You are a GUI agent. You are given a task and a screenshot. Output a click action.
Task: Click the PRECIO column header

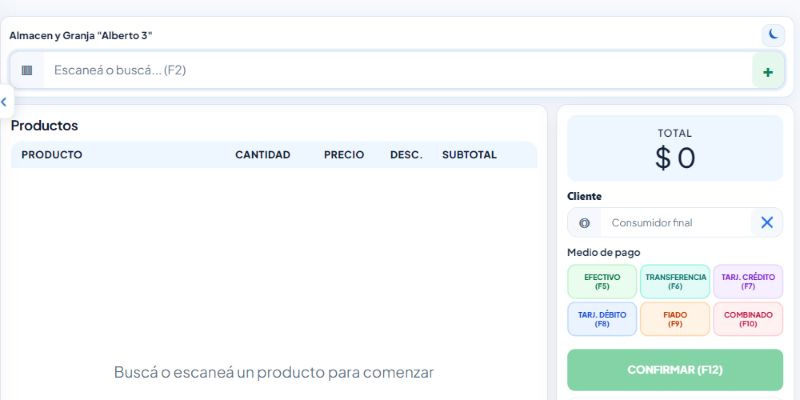[x=344, y=155]
